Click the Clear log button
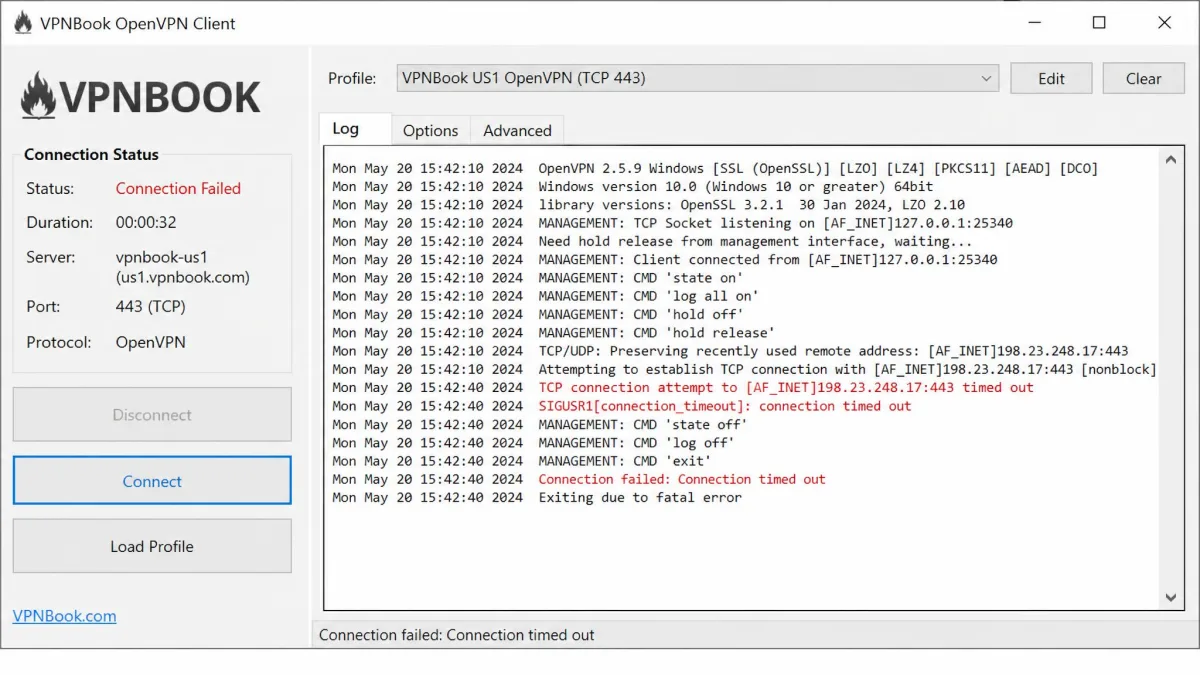This screenshot has height=675, width=1200. tap(1143, 78)
